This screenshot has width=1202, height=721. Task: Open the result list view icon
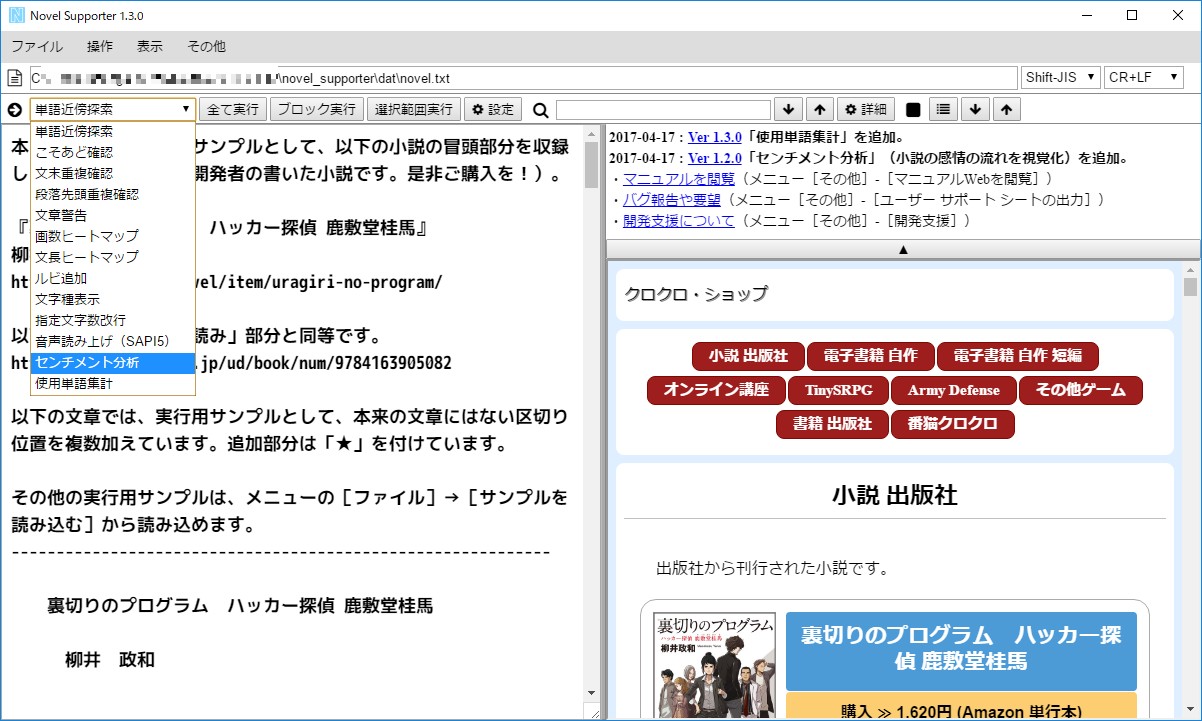pos(941,109)
